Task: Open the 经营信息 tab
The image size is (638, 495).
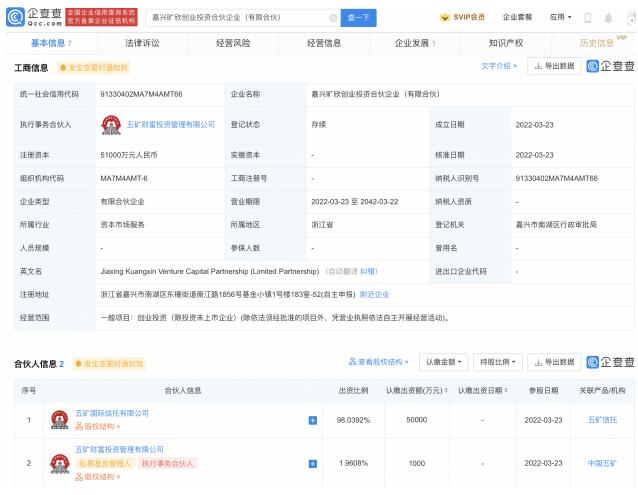Action: coord(324,43)
